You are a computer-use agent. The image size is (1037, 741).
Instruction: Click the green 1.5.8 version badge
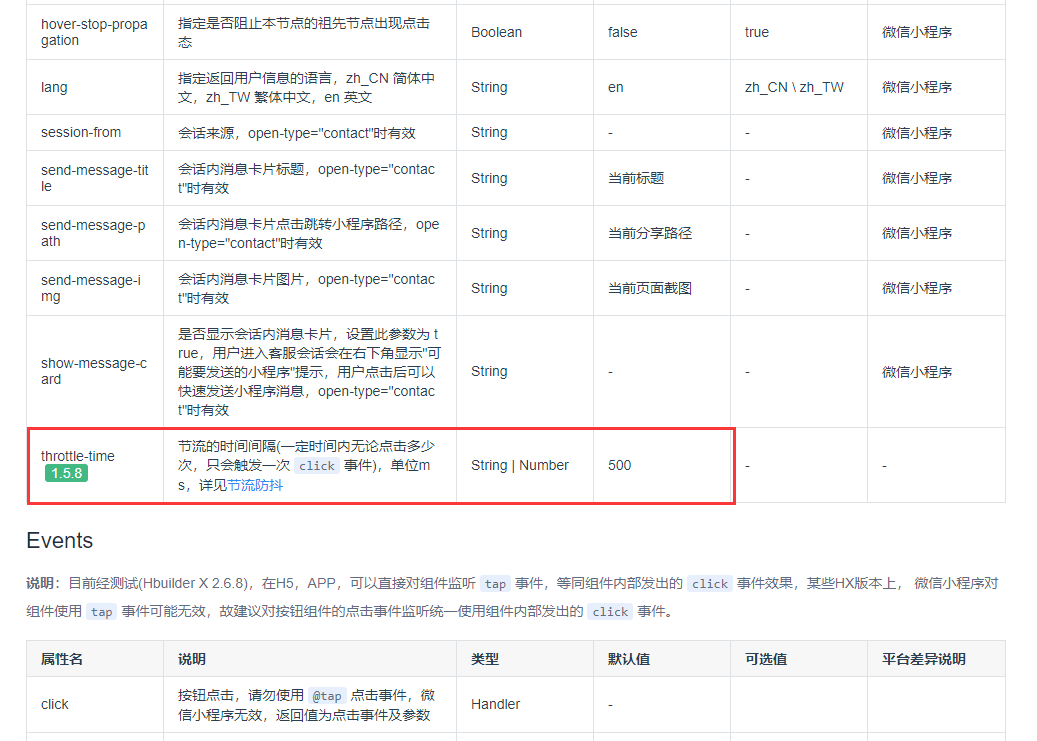(66, 473)
